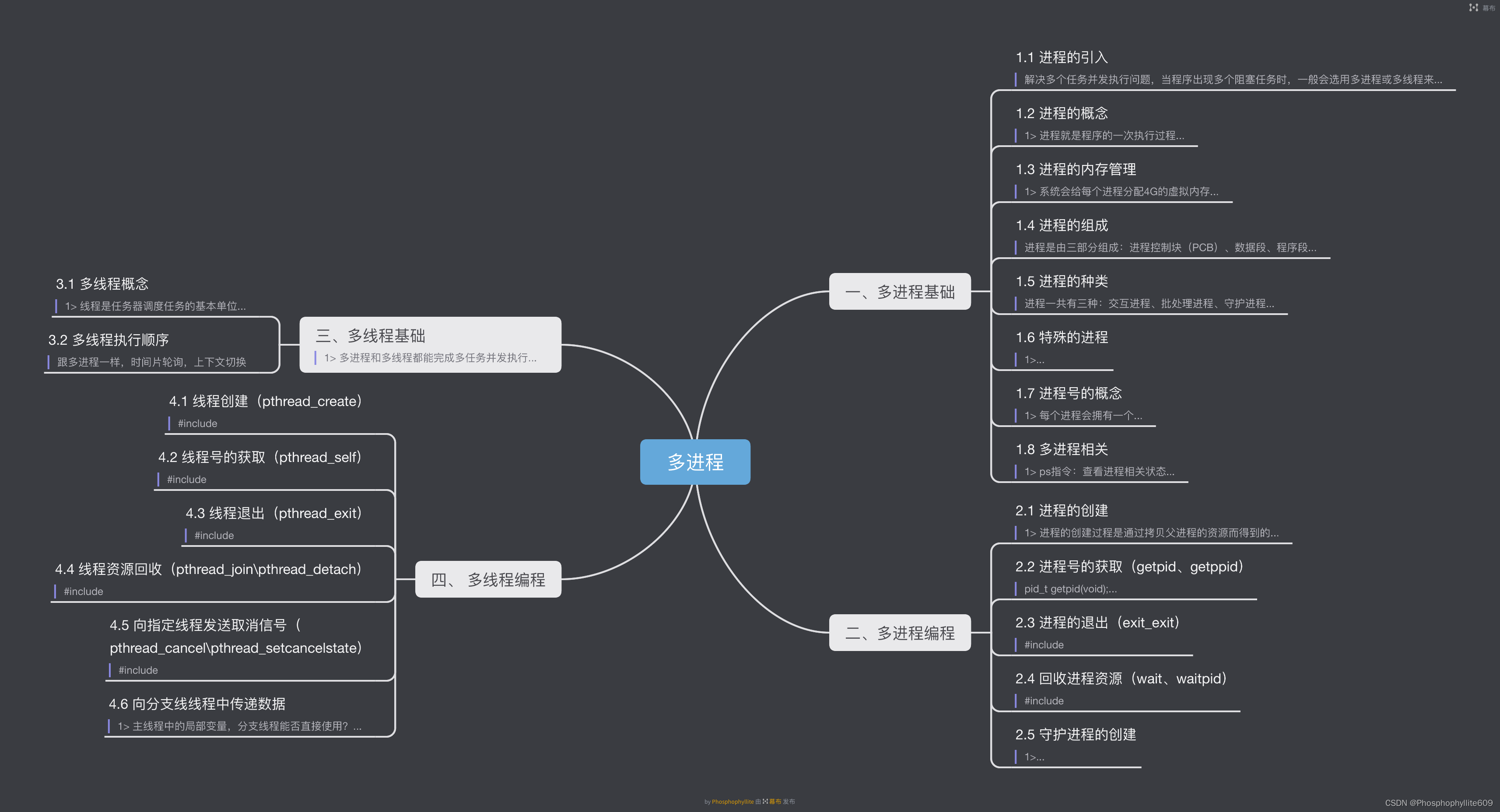The image size is (1500, 812).
Task: Open the note 进程一共有三种：交互进程、批处理进程...
Action: [1149, 303]
